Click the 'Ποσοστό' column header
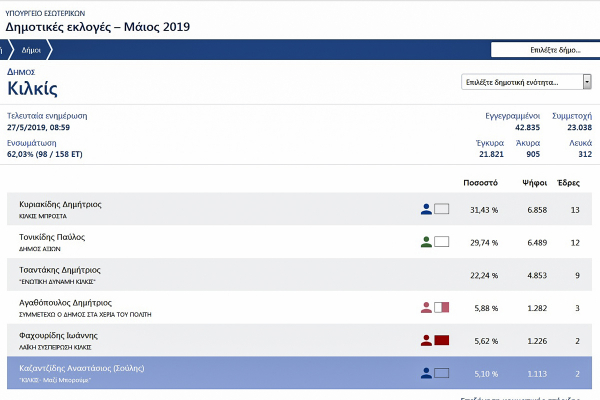 (x=481, y=183)
